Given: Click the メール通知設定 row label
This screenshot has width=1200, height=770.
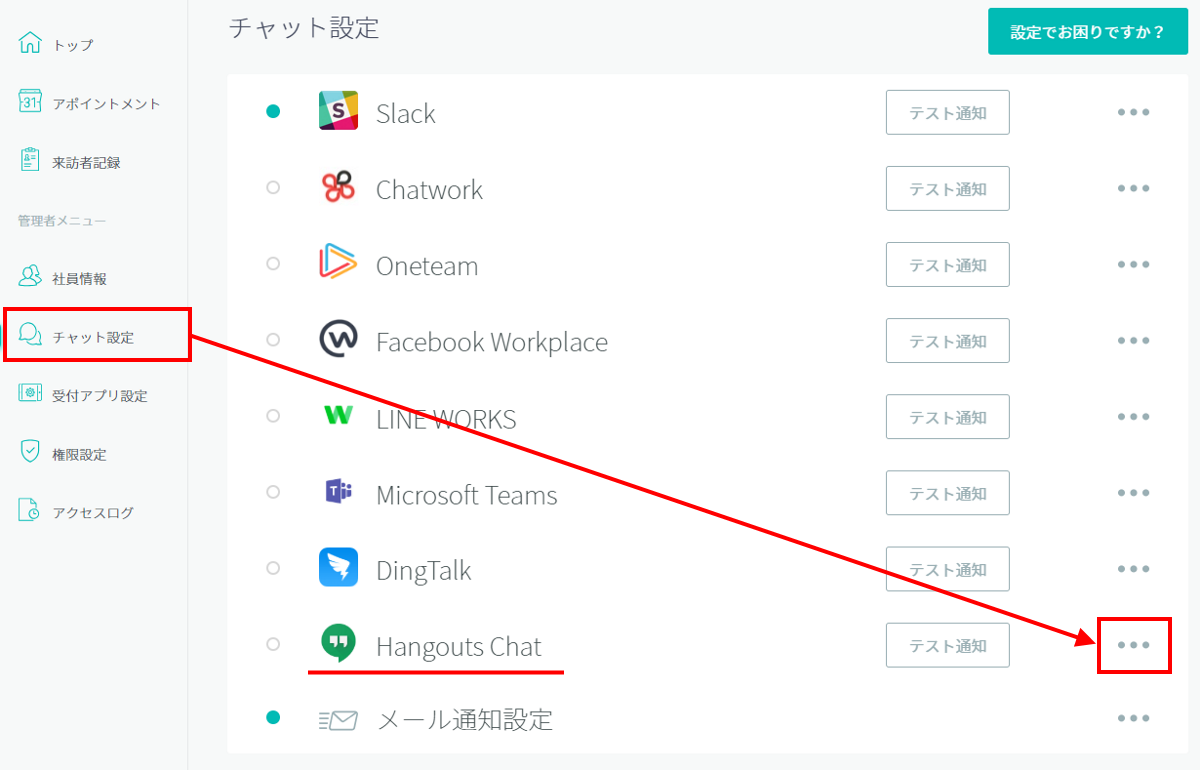Looking at the screenshot, I should pyautogui.click(x=464, y=719).
